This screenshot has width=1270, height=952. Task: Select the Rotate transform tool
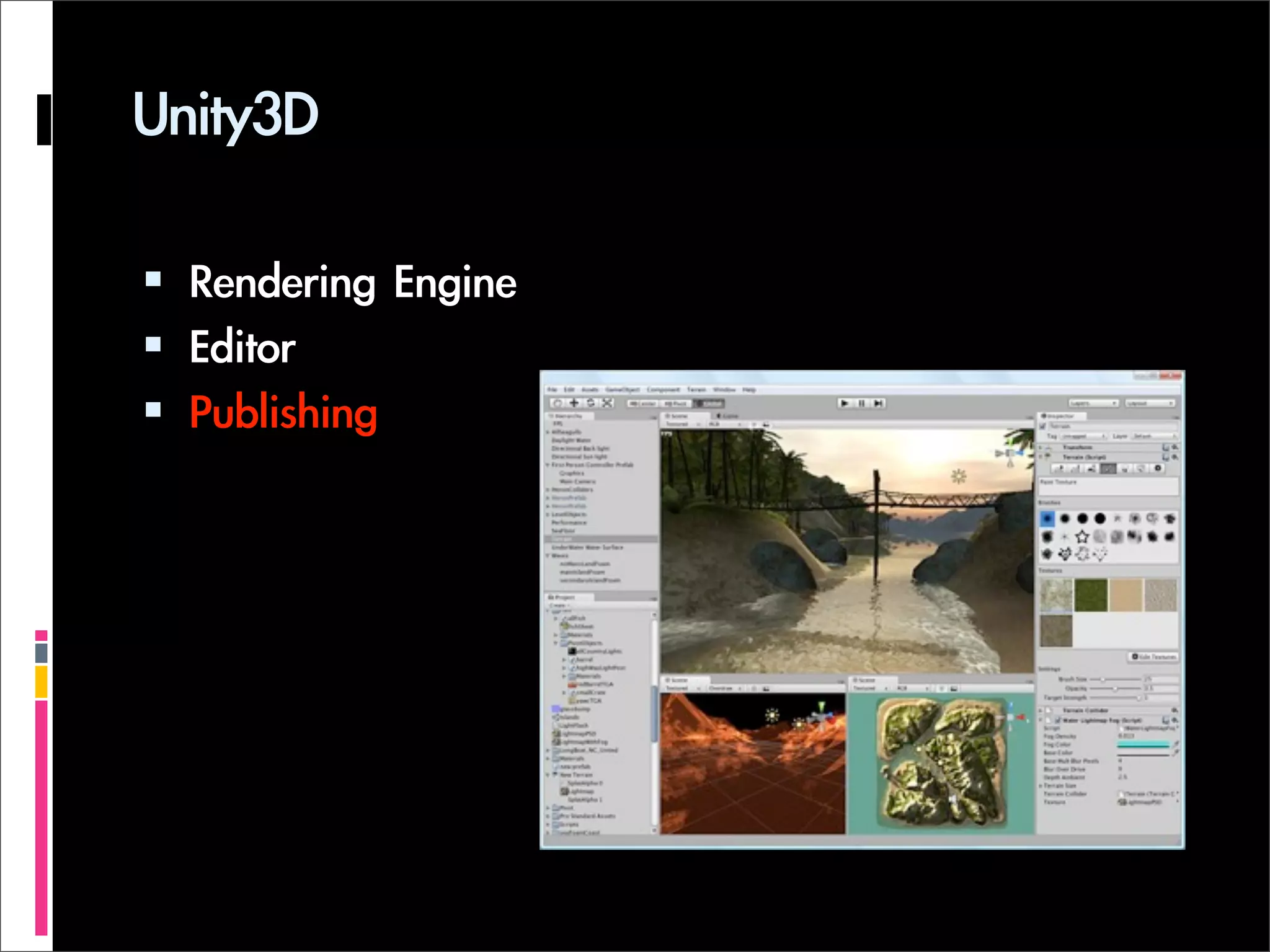591,403
